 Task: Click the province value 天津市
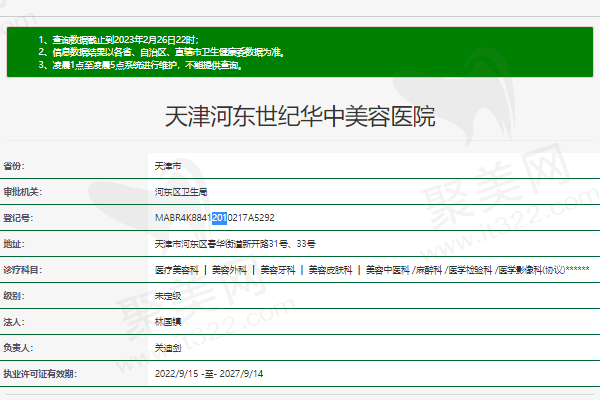click(168, 165)
